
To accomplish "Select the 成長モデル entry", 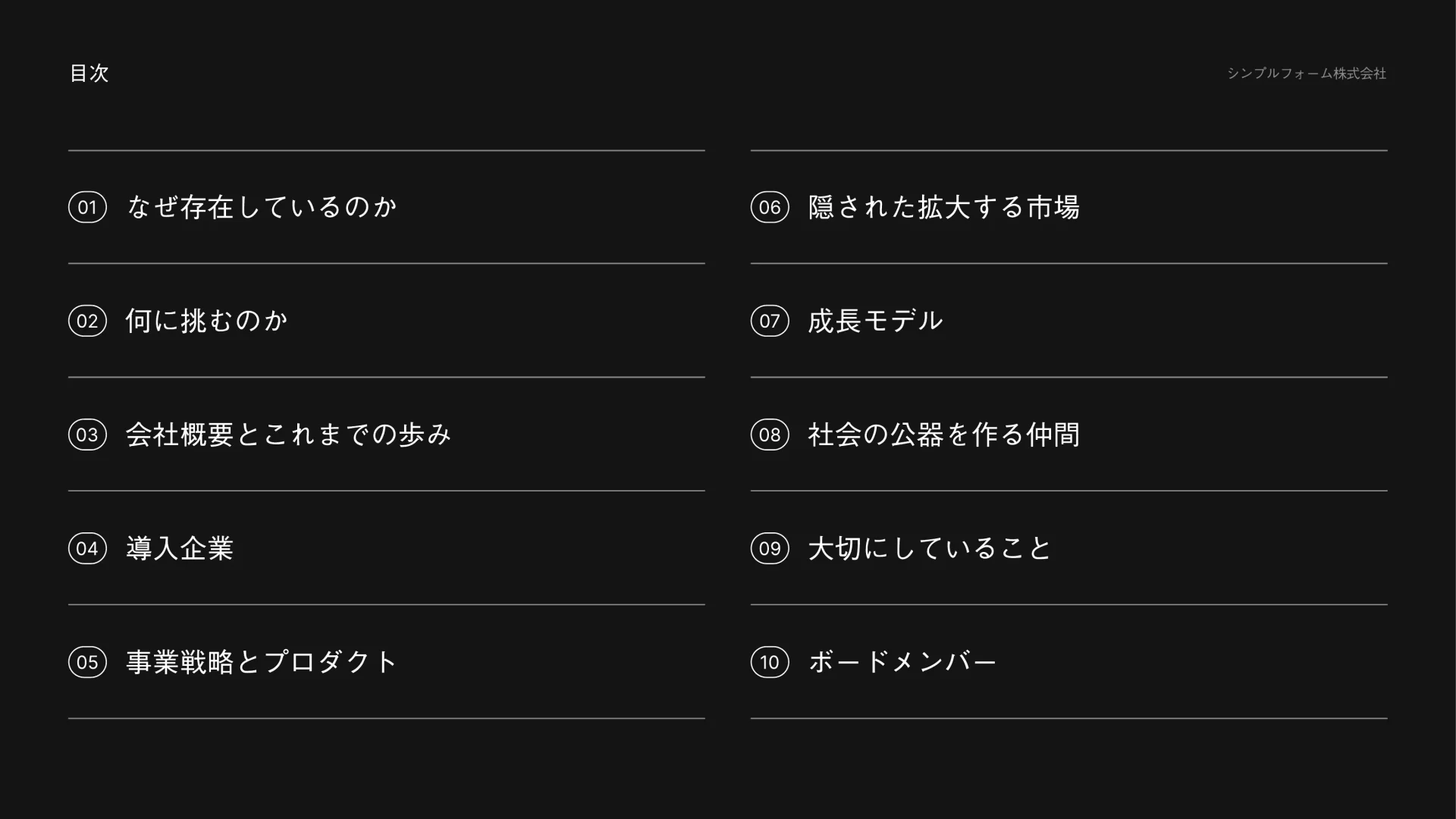I will (x=875, y=321).
